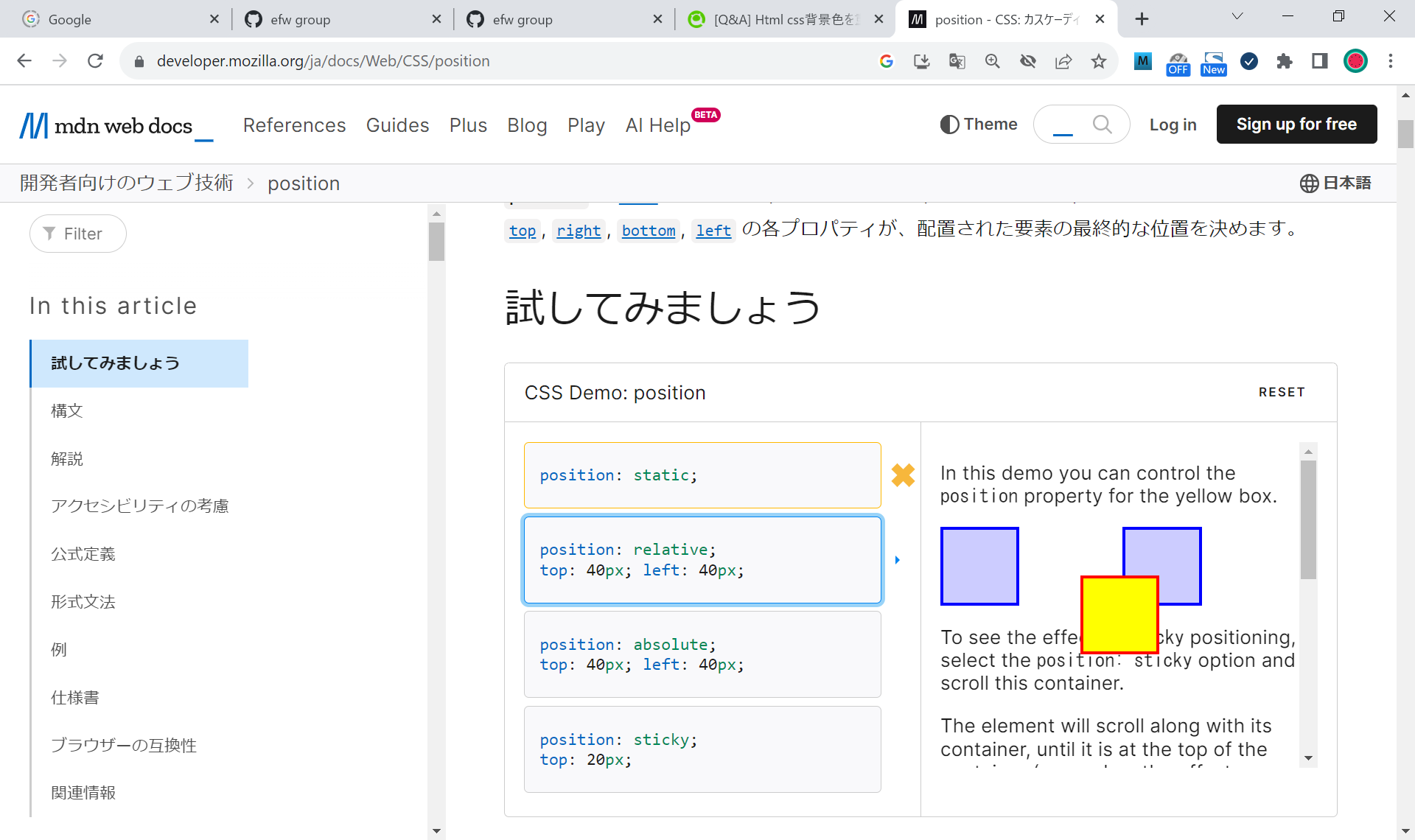Open the Plus menu
1415x840 pixels.
[x=468, y=125]
